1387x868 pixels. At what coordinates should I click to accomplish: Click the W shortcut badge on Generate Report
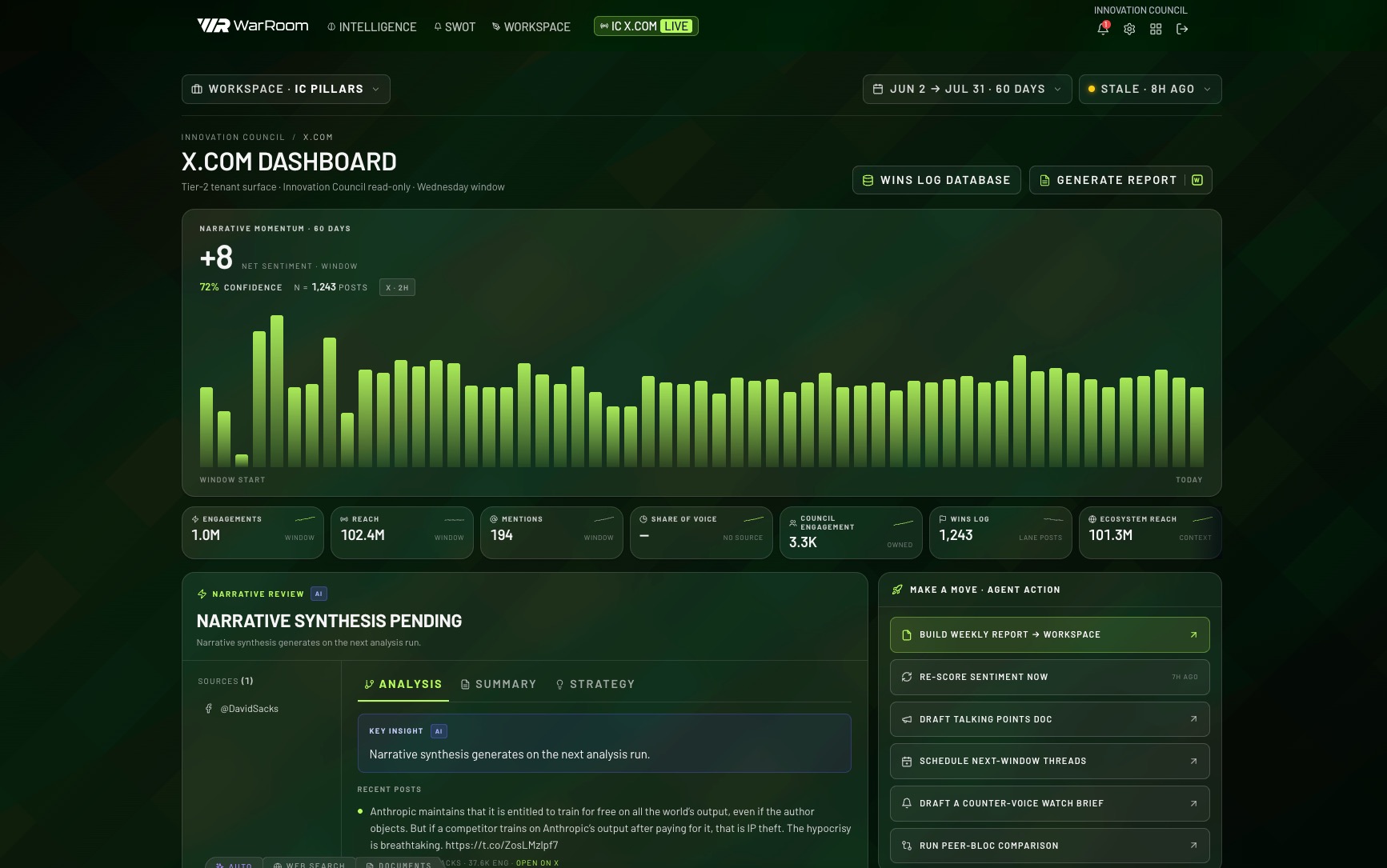coord(1197,180)
